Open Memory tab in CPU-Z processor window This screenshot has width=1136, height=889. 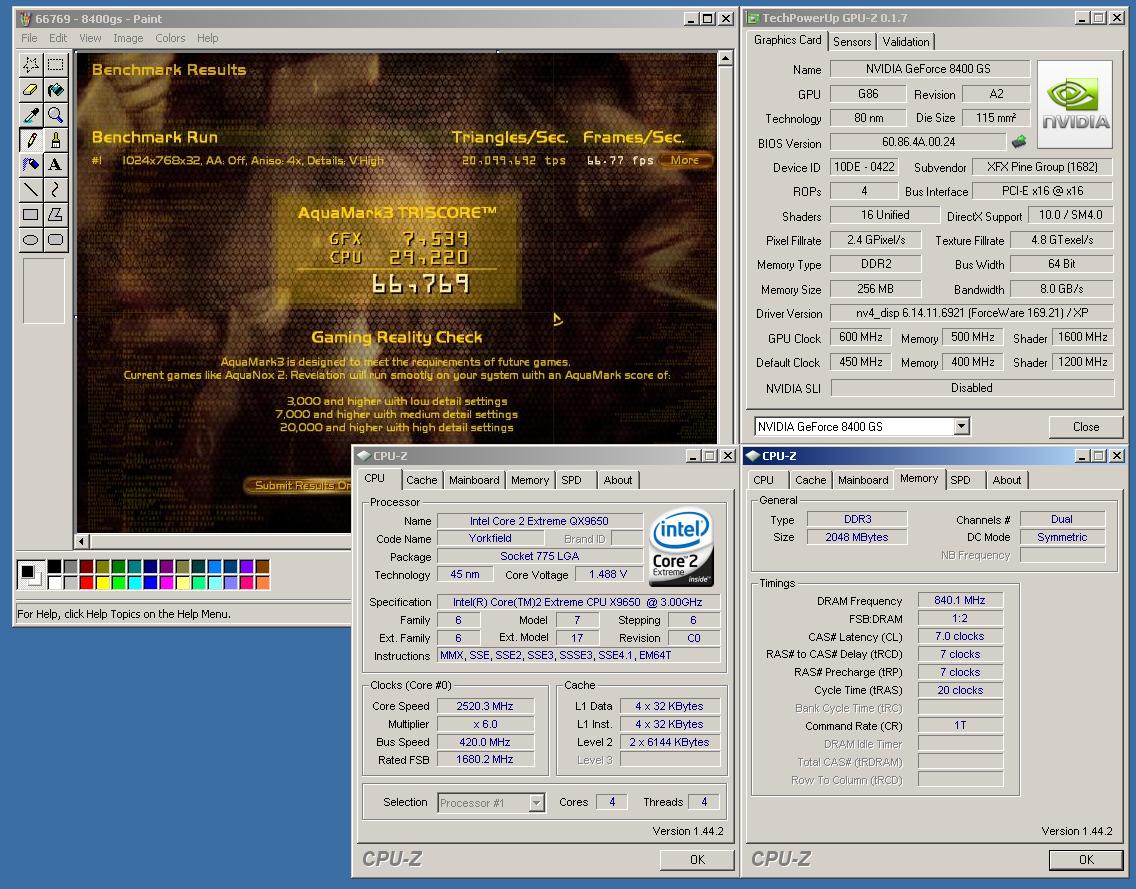click(530, 480)
